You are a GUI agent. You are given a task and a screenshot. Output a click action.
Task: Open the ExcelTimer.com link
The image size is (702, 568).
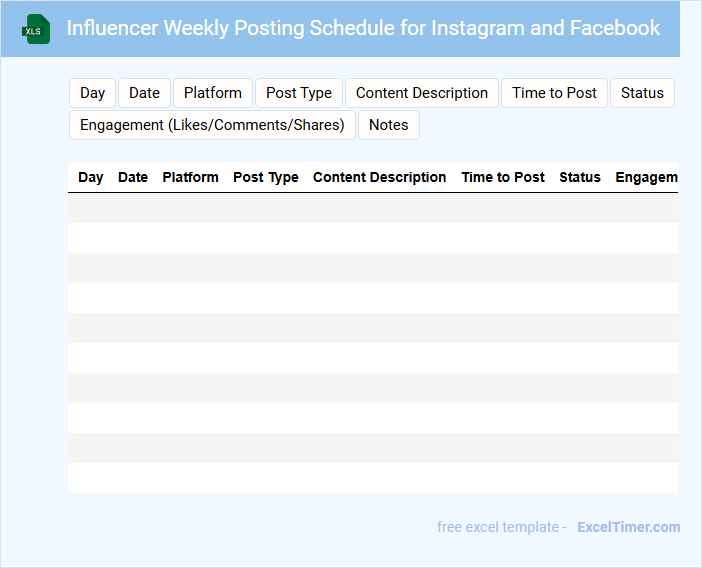(628, 527)
